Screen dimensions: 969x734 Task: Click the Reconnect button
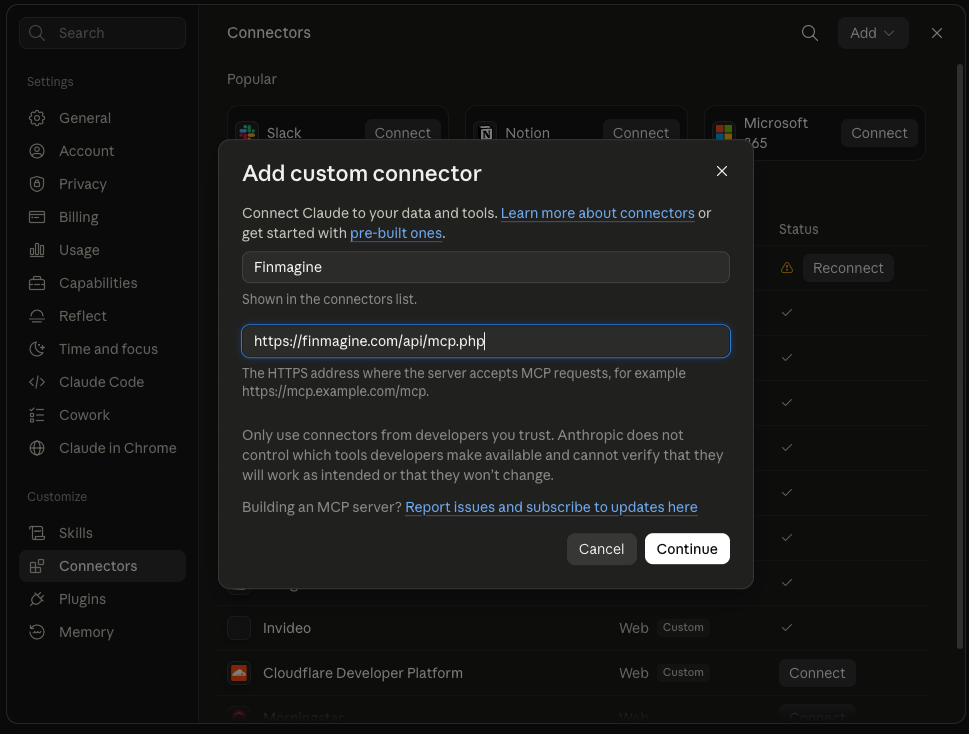pyautogui.click(x=848, y=268)
